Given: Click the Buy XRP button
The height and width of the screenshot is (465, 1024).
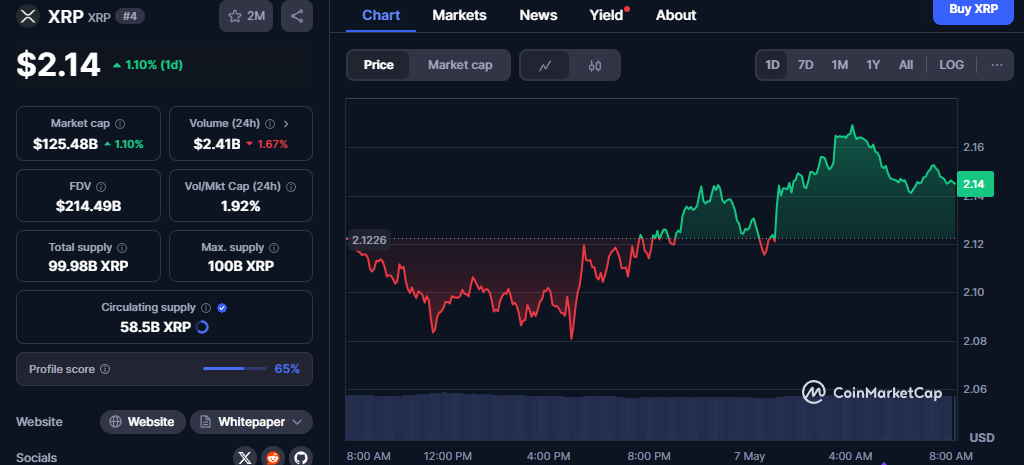Looking at the screenshot, I should tap(973, 11).
